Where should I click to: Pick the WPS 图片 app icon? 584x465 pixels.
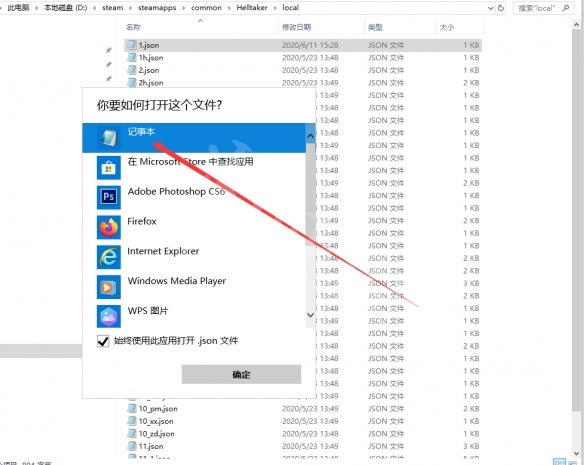[x=109, y=316]
